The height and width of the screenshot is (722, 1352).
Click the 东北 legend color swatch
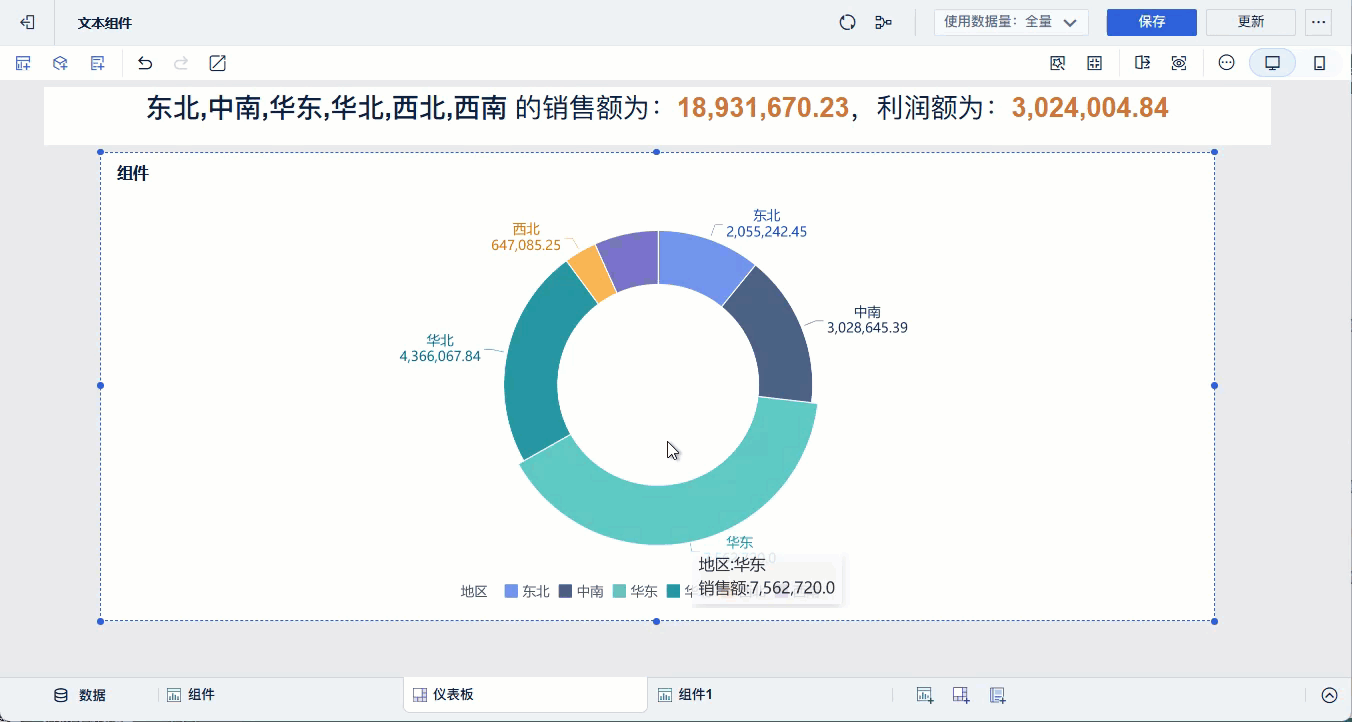[511, 591]
